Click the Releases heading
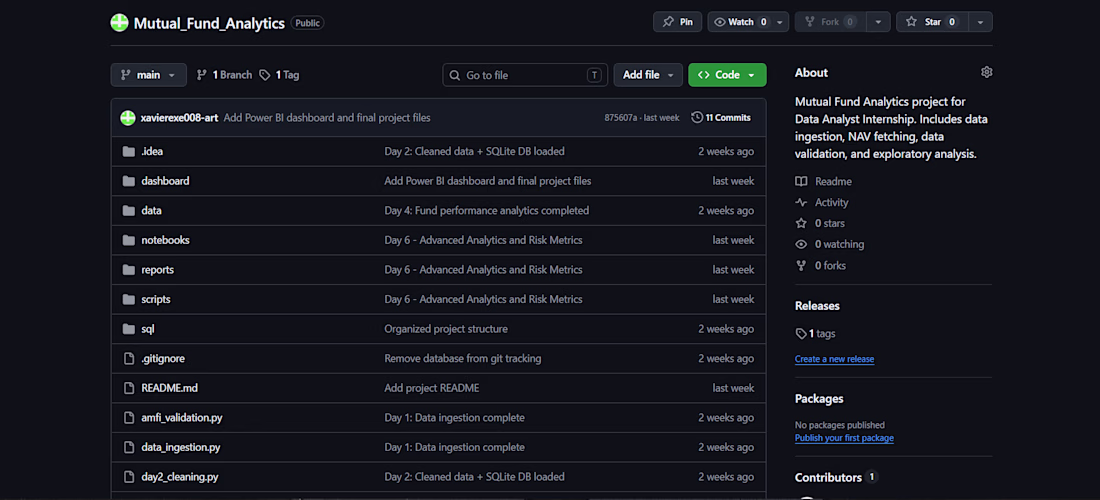This screenshot has height=500, width=1100. (x=817, y=306)
